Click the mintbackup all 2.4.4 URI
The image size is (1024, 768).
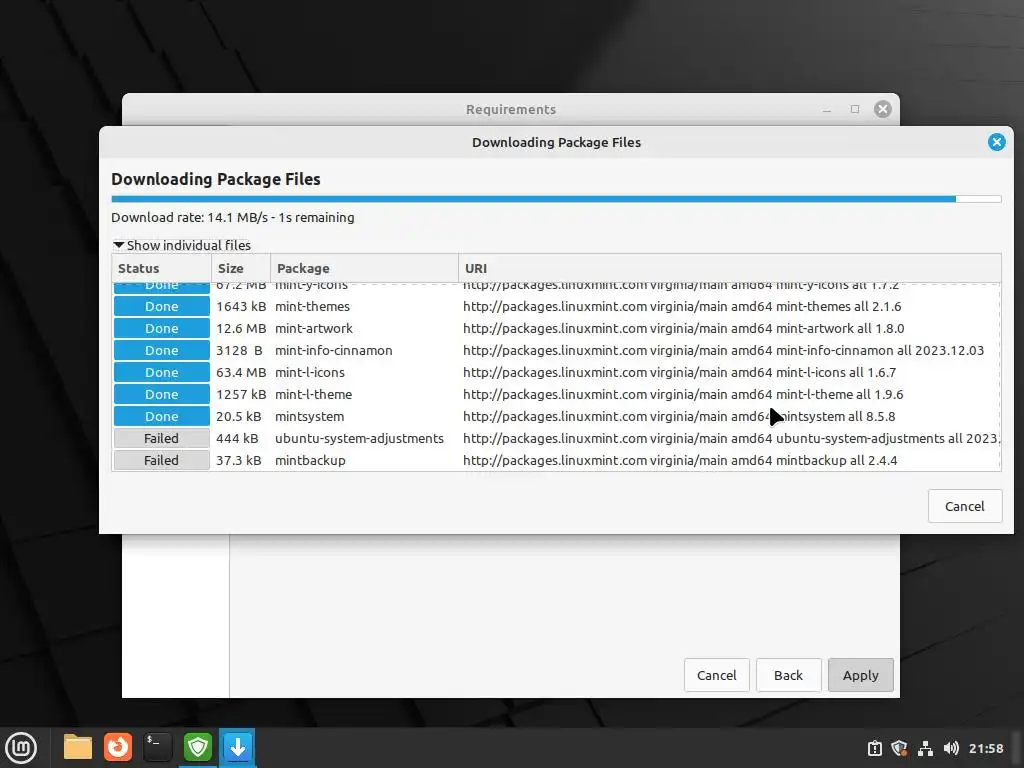pos(680,460)
